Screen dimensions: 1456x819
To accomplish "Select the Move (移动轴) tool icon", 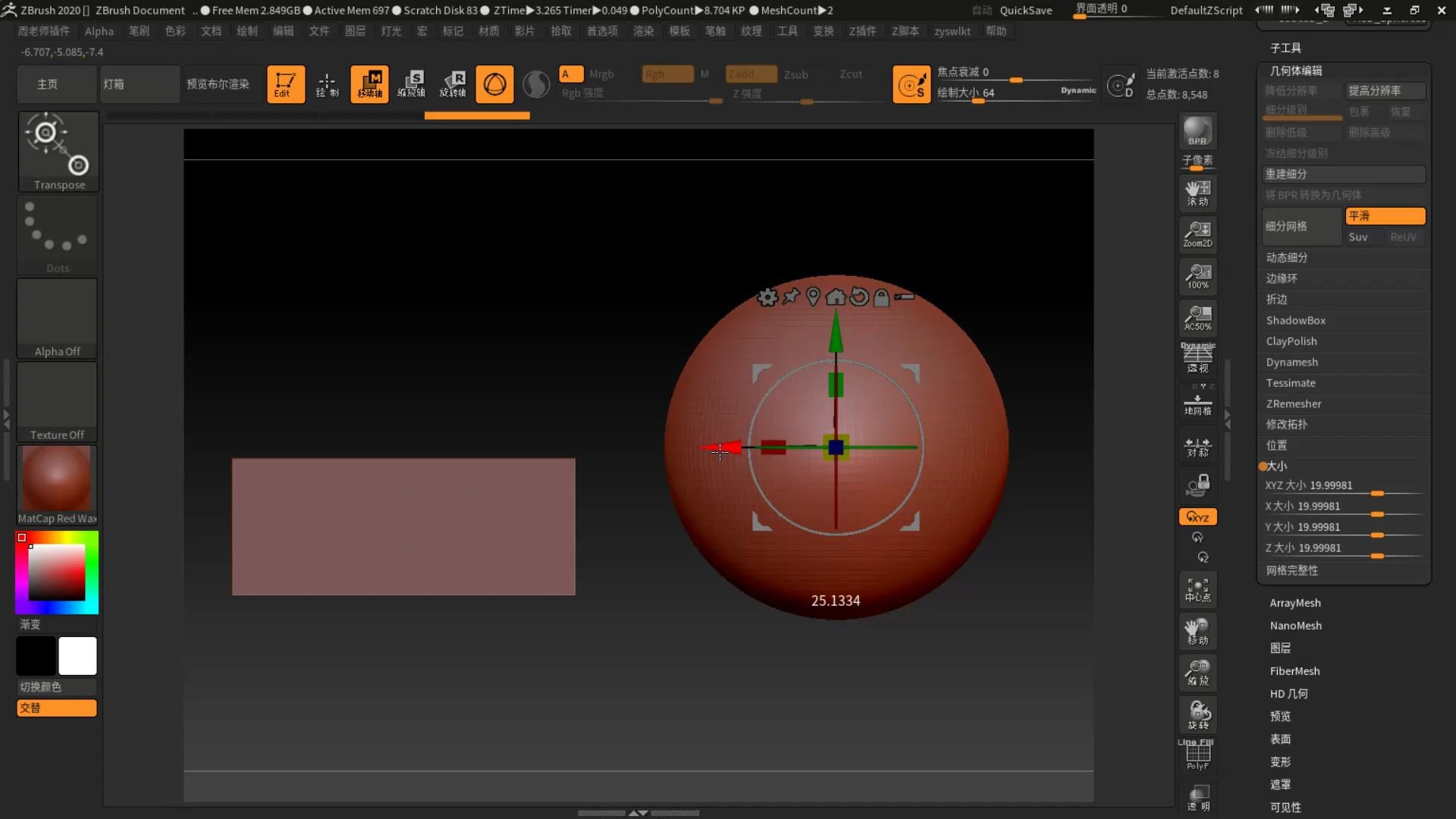I will tap(369, 83).
